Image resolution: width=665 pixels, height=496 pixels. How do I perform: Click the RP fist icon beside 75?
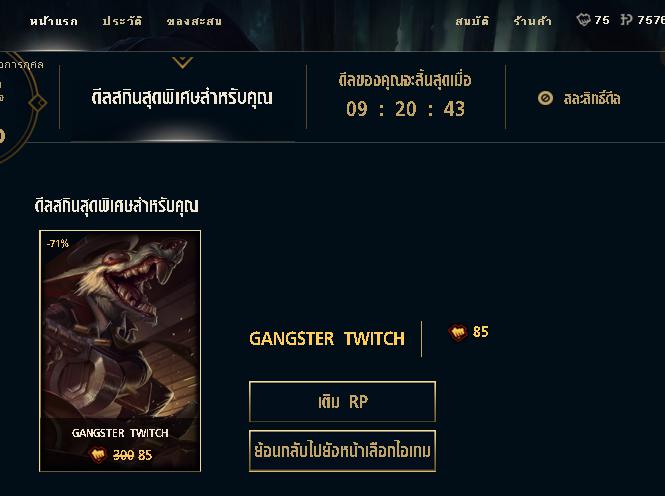tap(584, 20)
